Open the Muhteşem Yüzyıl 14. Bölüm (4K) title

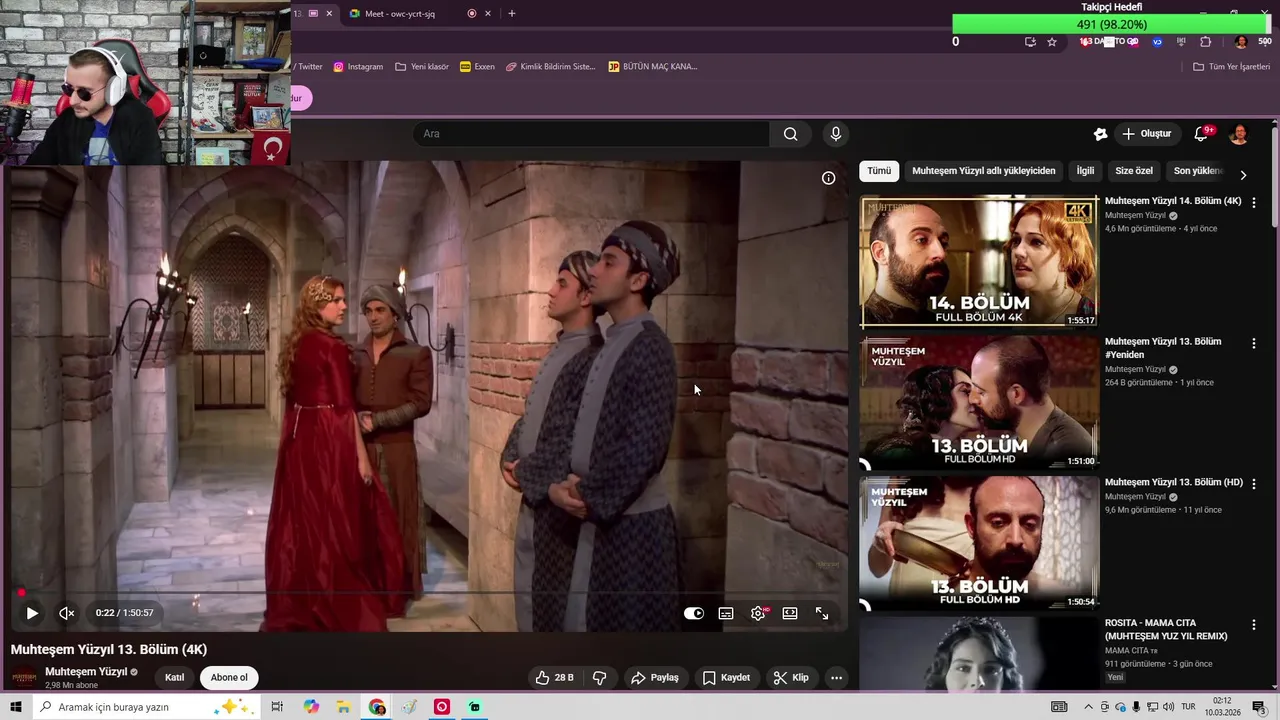tap(1173, 201)
